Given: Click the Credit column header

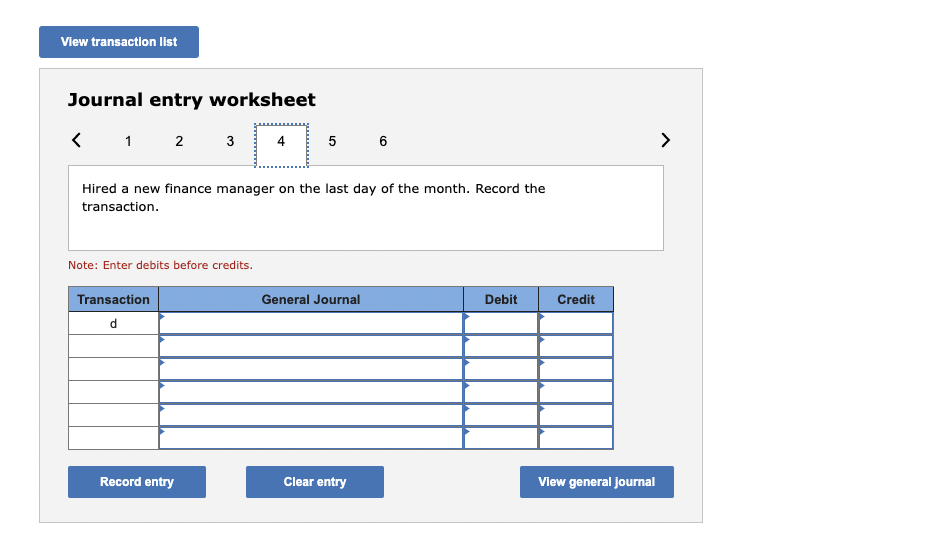Looking at the screenshot, I should [576, 299].
